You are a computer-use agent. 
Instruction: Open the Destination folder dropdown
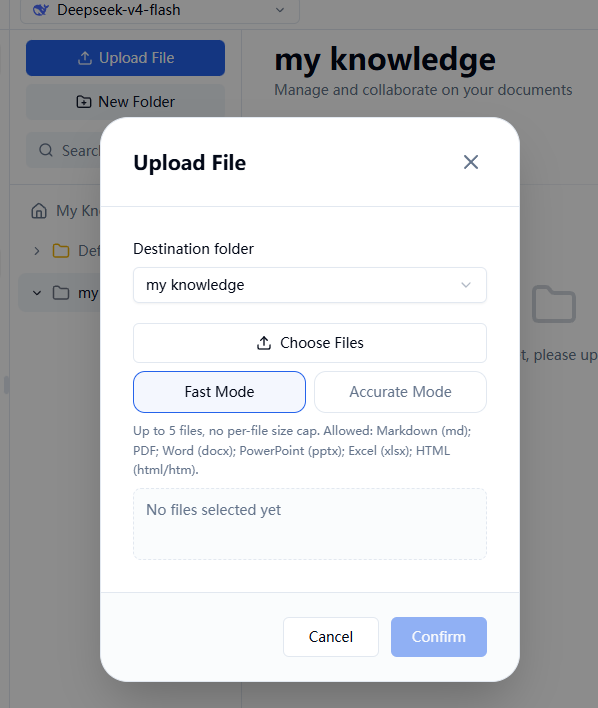click(x=310, y=285)
